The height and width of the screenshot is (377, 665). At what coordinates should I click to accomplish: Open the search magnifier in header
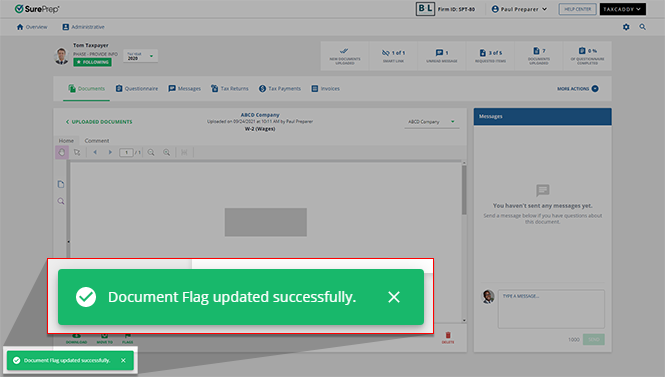point(643,27)
